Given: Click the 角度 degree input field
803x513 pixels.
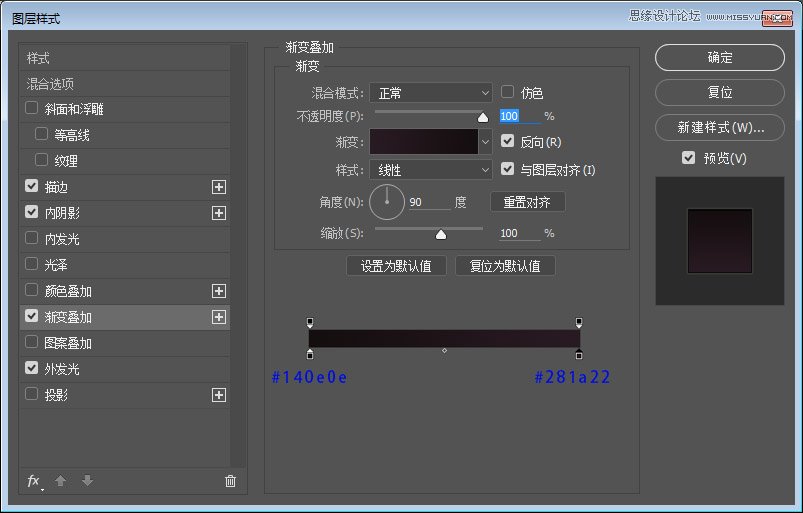Looking at the screenshot, I should point(428,202).
